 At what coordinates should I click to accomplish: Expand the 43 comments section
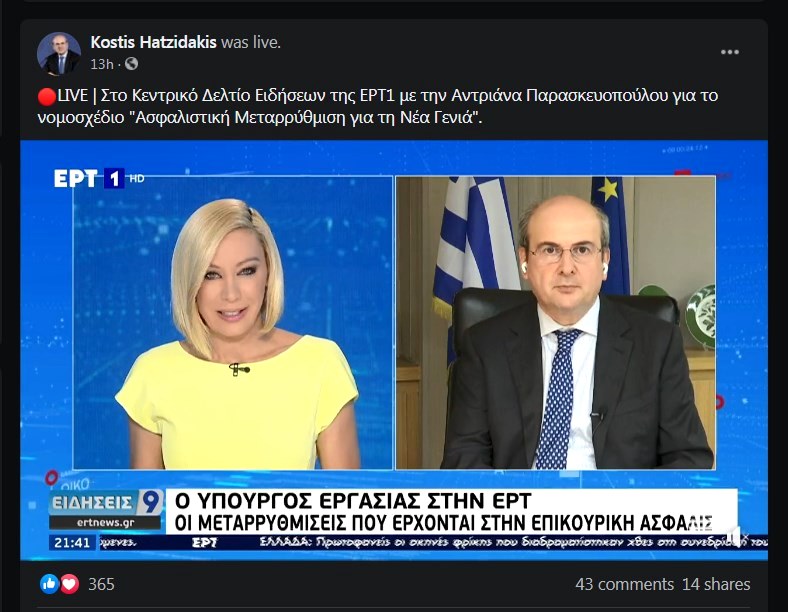(624, 584)
